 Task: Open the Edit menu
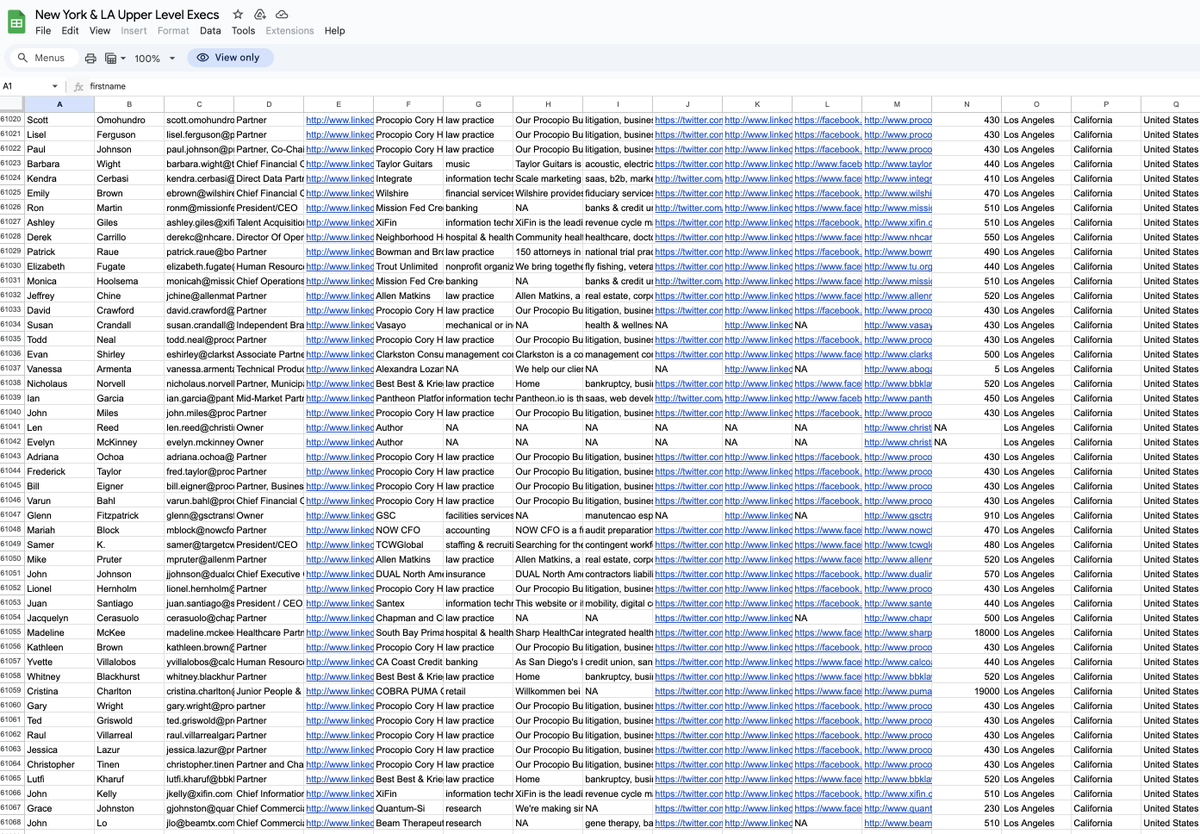[70, 31]
